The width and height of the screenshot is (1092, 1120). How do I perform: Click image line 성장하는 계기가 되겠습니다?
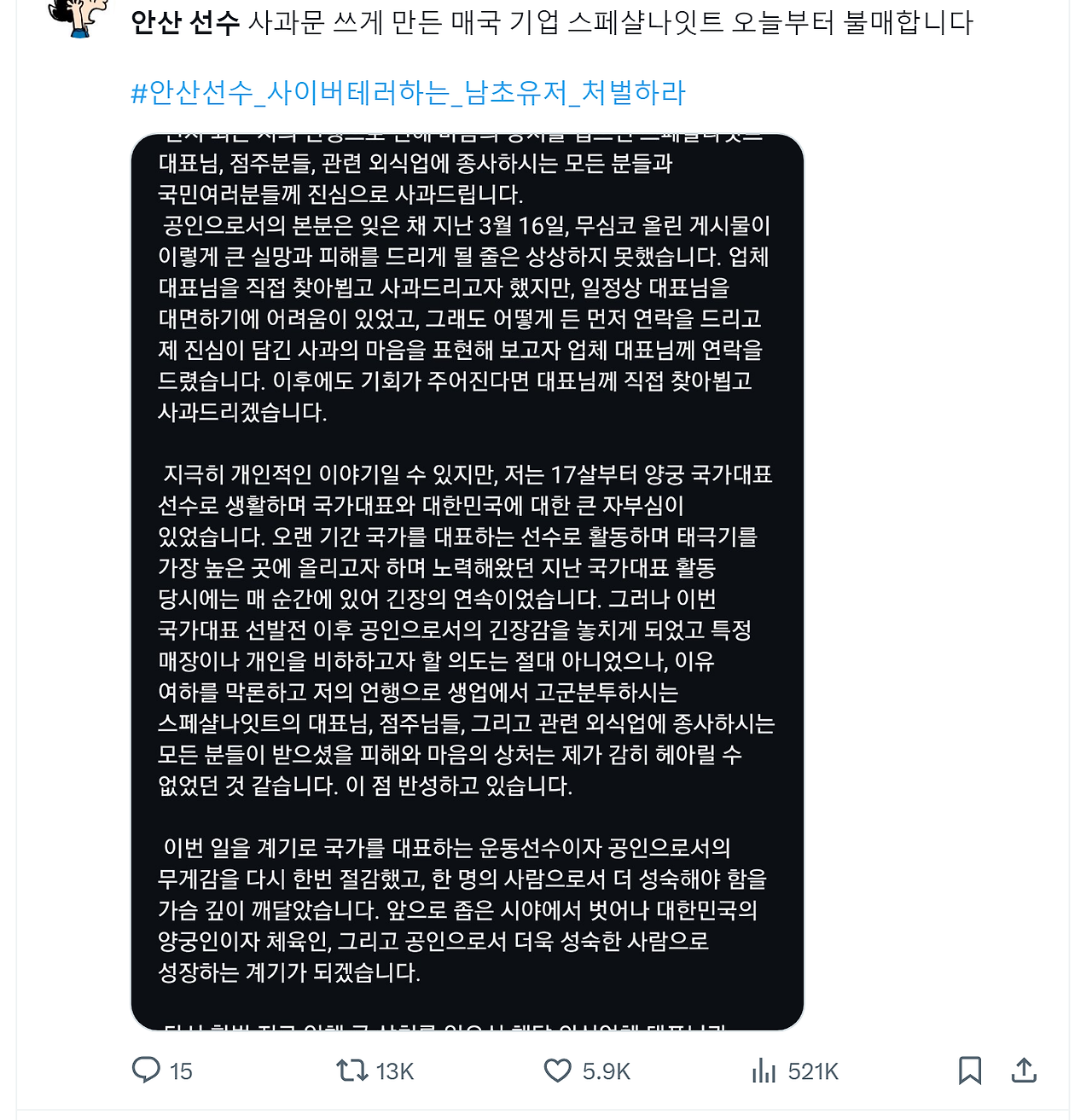point(289,972)
